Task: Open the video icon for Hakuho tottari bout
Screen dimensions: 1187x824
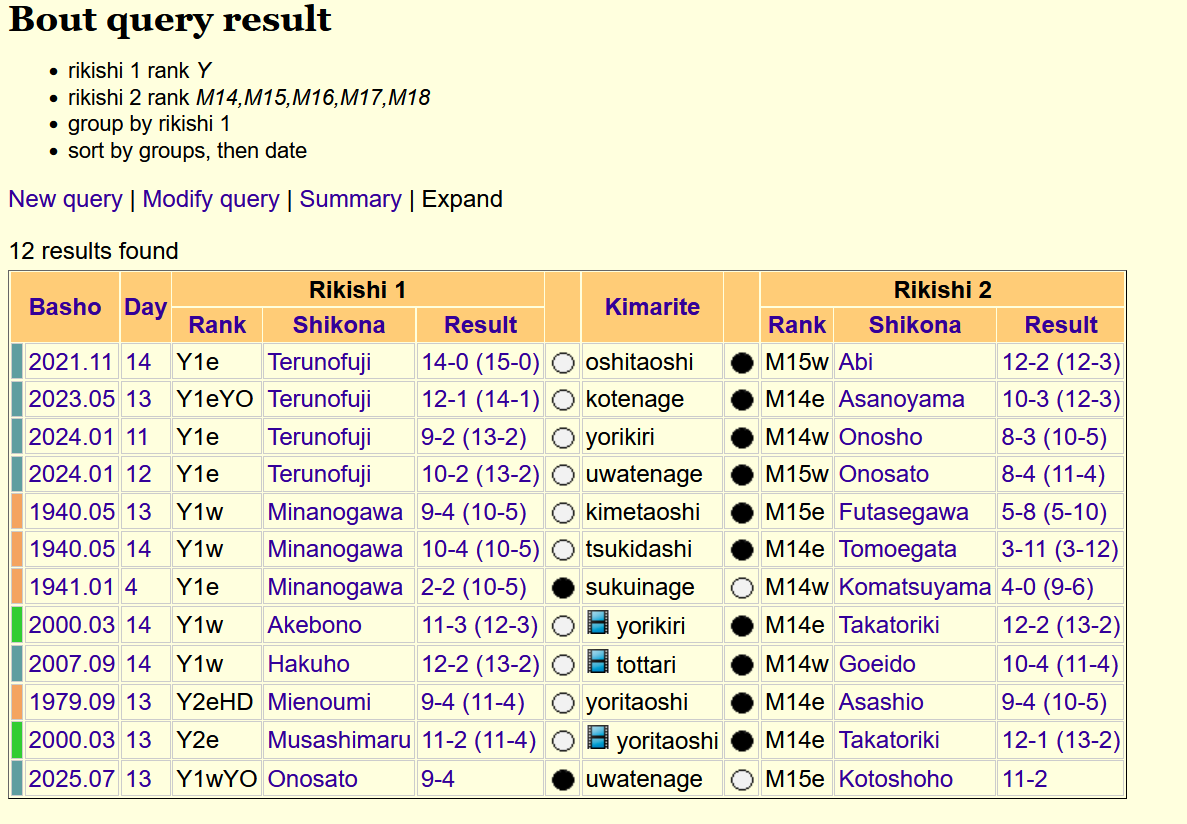Action: [598, 662]
